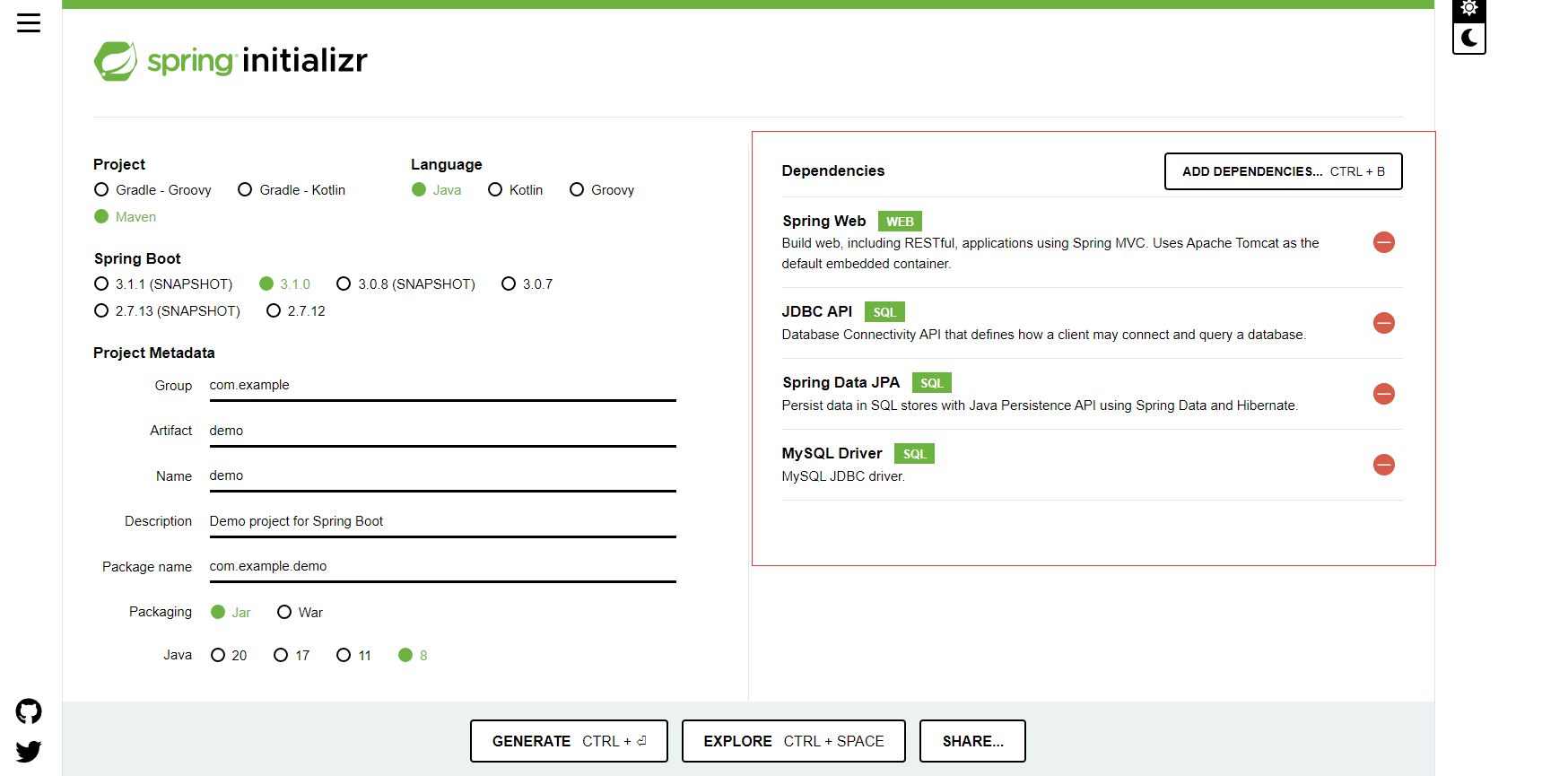Remove the MySQL Driver dependency
The width and height of the screenshot is (1568, 776).
tap(1383, 465)
